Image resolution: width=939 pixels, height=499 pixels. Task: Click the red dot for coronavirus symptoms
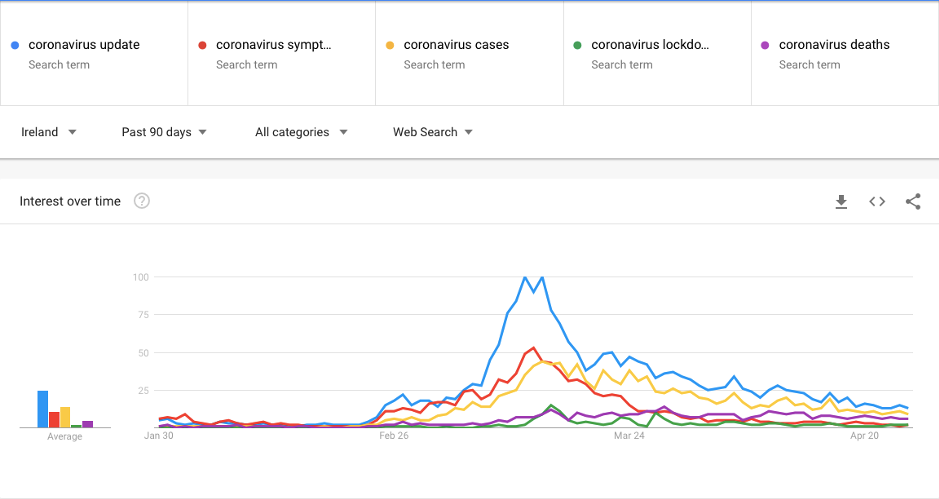[x=203, y=45]
